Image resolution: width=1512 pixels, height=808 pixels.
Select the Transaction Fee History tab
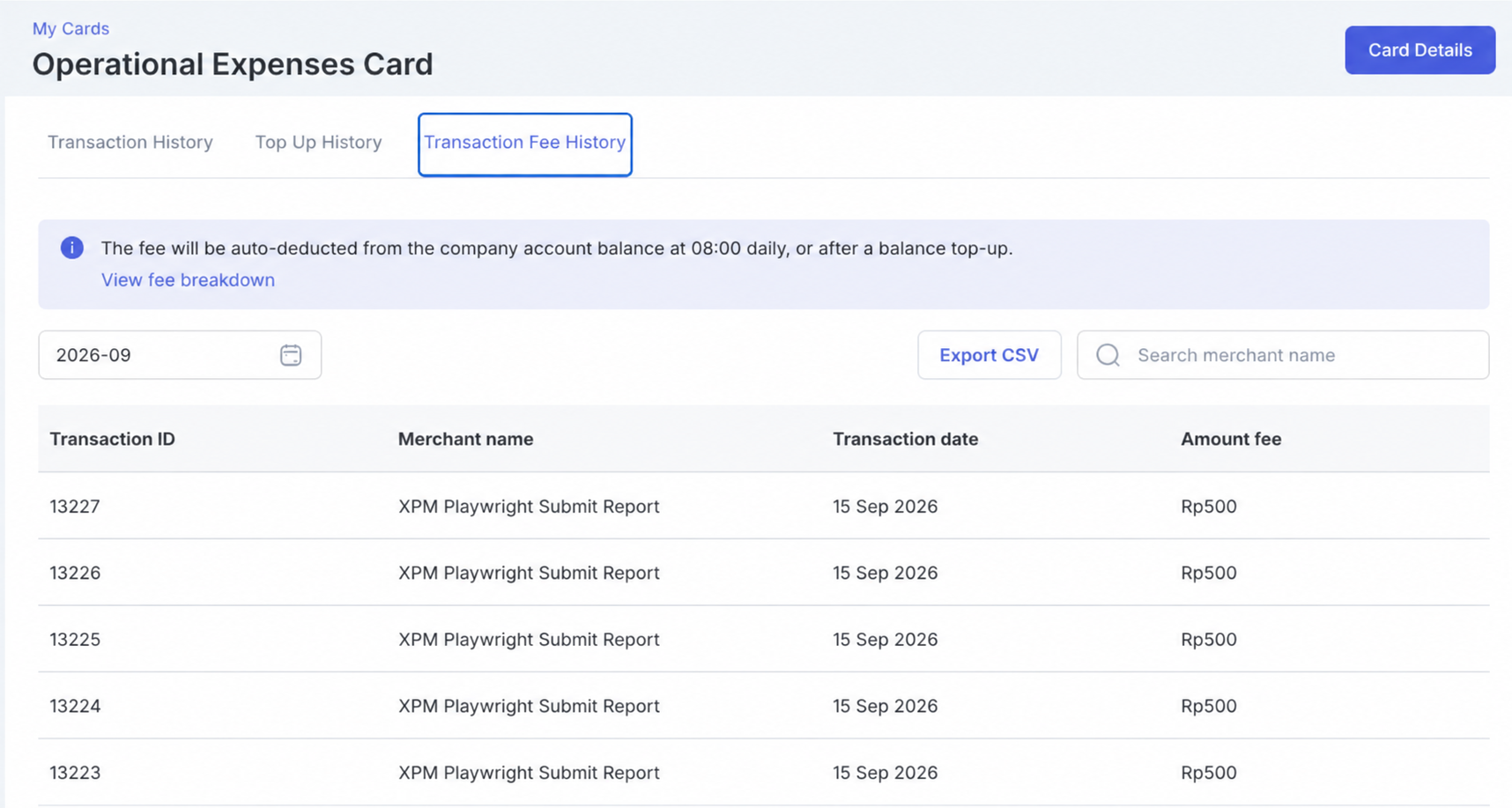tap(525, 144)
